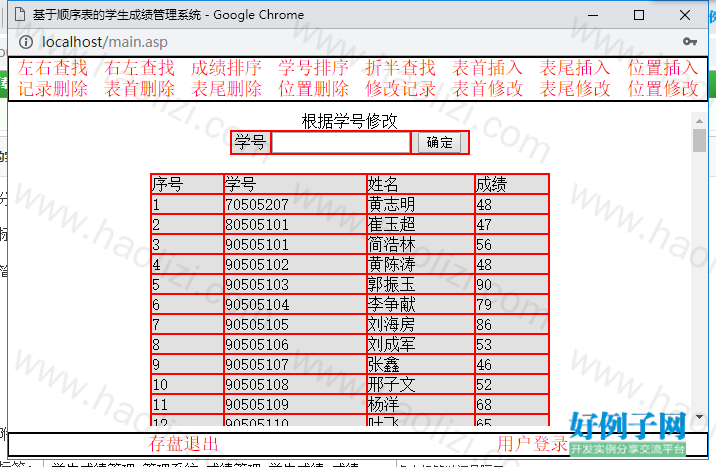Viewport: 716px width, 467px height.
Task: Click the 表首修改 link
Action: tap(488, 89)
